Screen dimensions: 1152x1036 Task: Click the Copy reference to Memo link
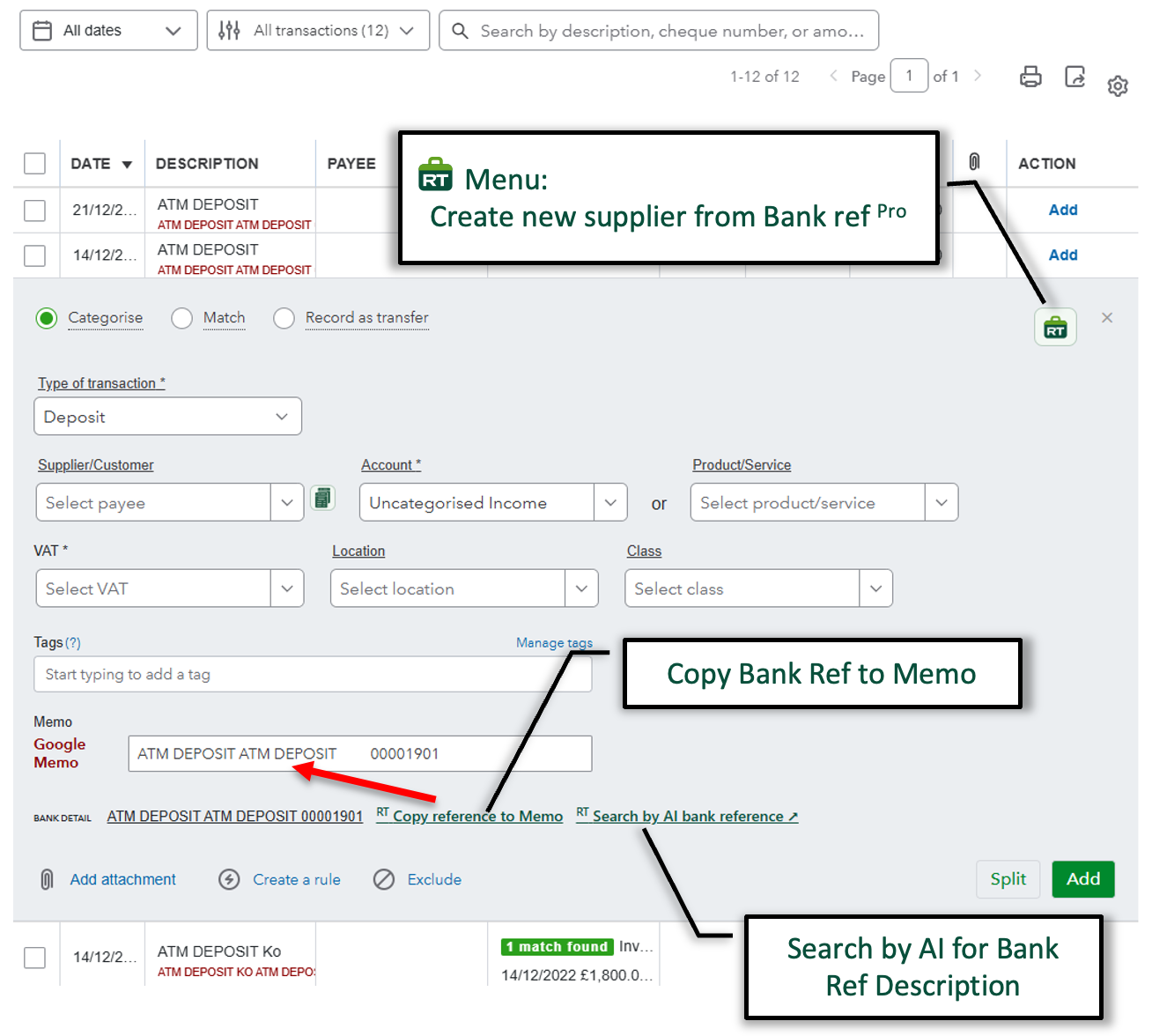point(469,816)
